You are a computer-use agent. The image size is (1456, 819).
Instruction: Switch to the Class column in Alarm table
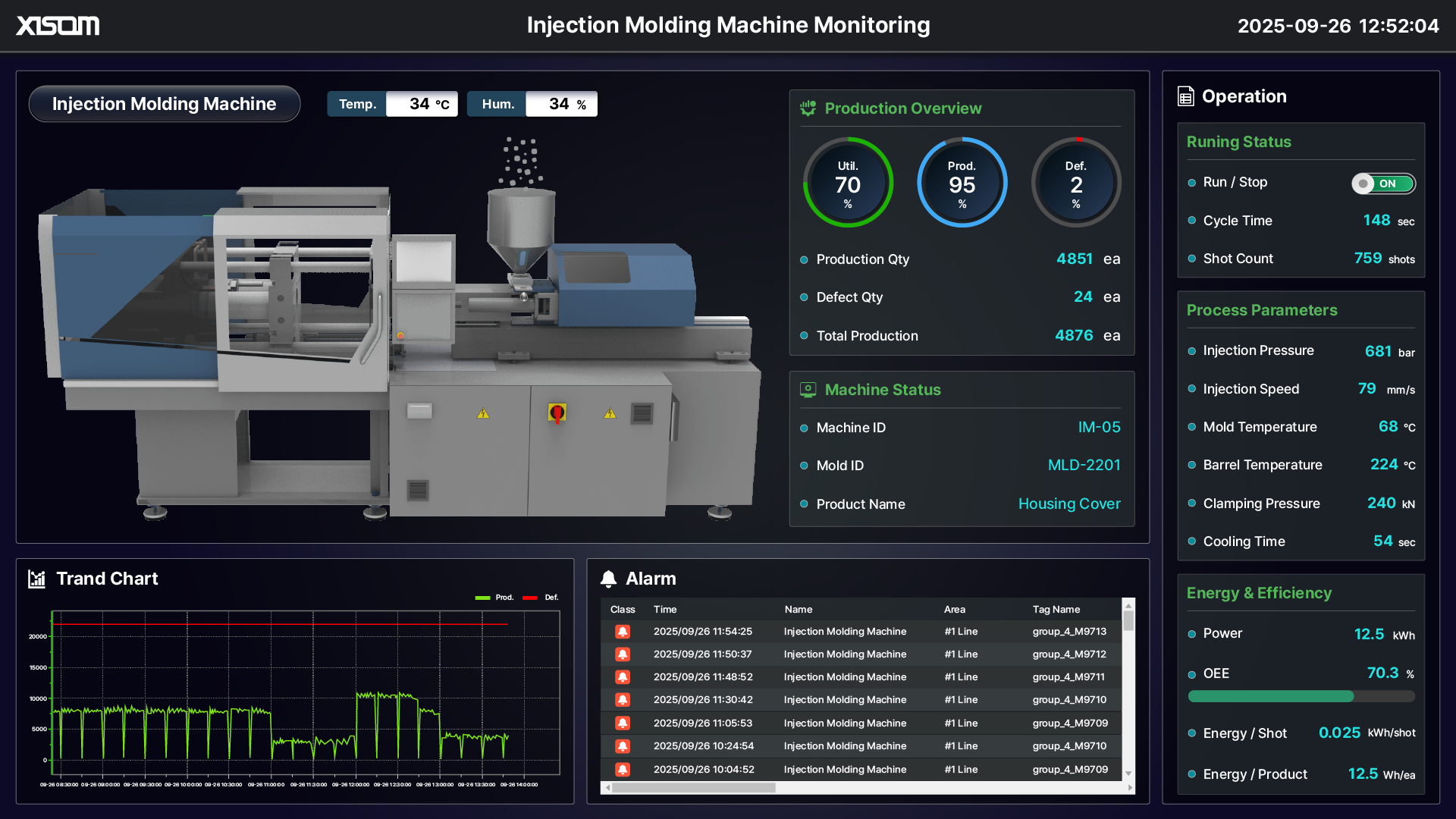(623, 609)
